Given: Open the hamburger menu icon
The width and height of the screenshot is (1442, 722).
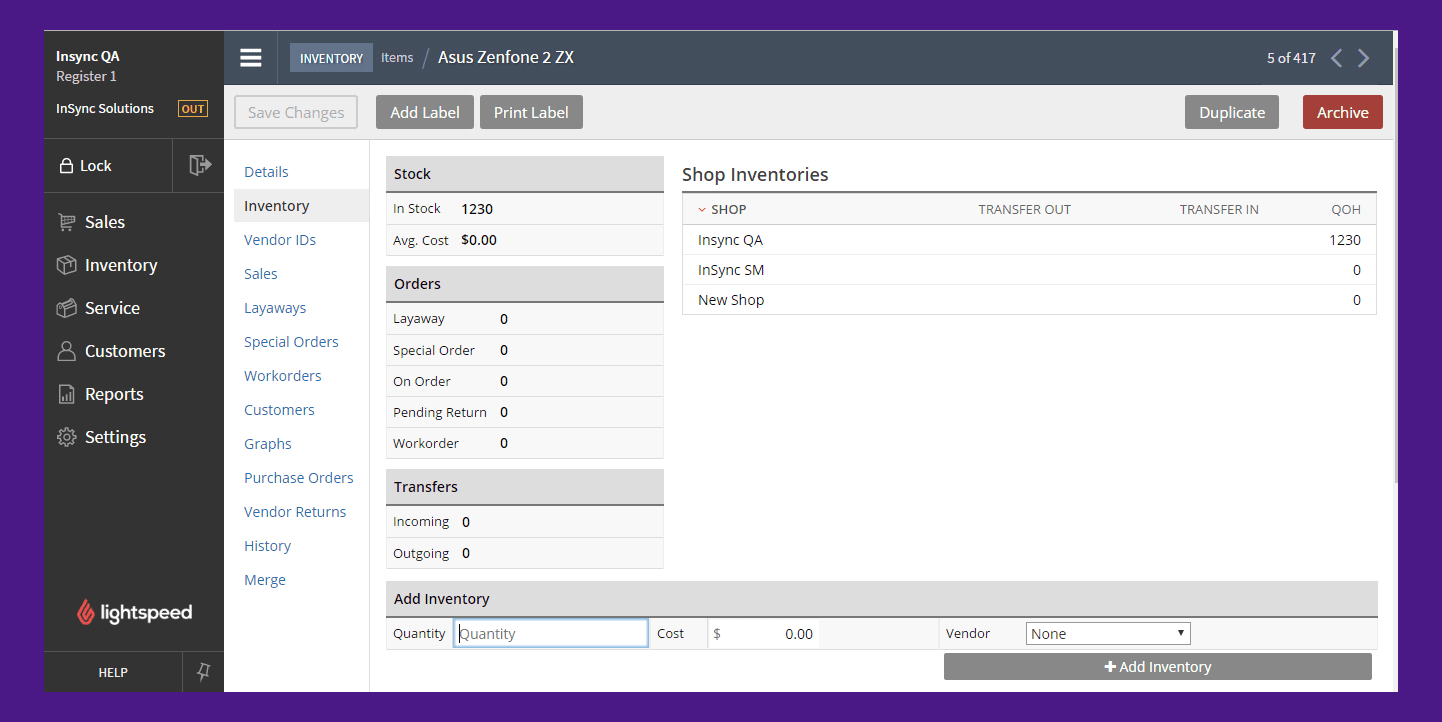Looking at the screenshot, I should (250, 58).
